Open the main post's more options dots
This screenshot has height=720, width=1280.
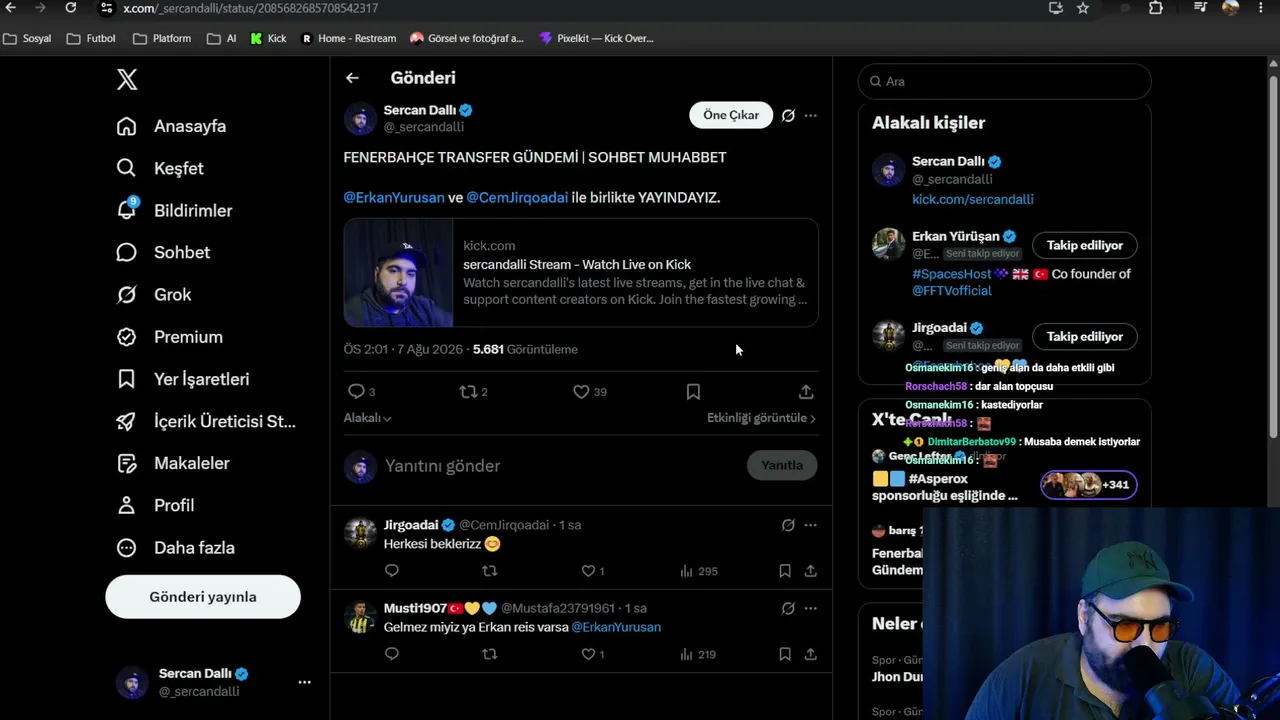click(810, 115)
